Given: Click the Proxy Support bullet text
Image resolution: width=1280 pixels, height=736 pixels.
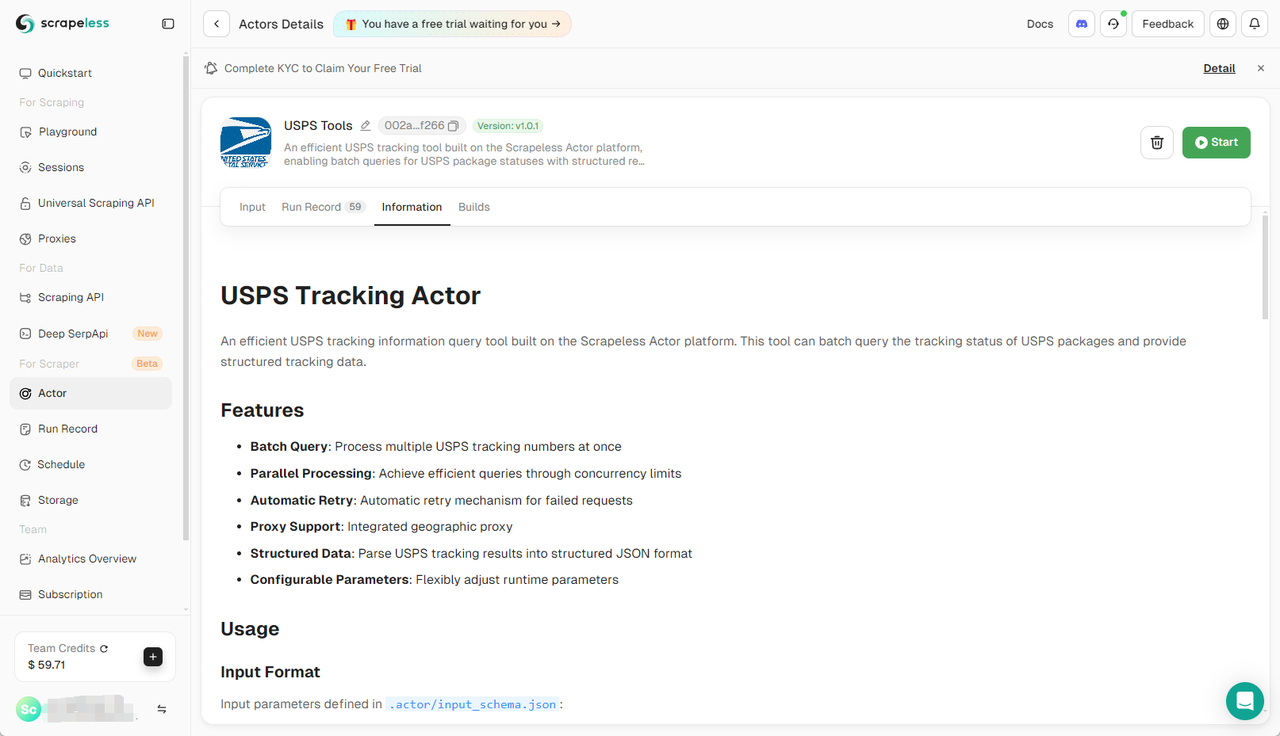Looking at the screenshot, I should point(381,527).
